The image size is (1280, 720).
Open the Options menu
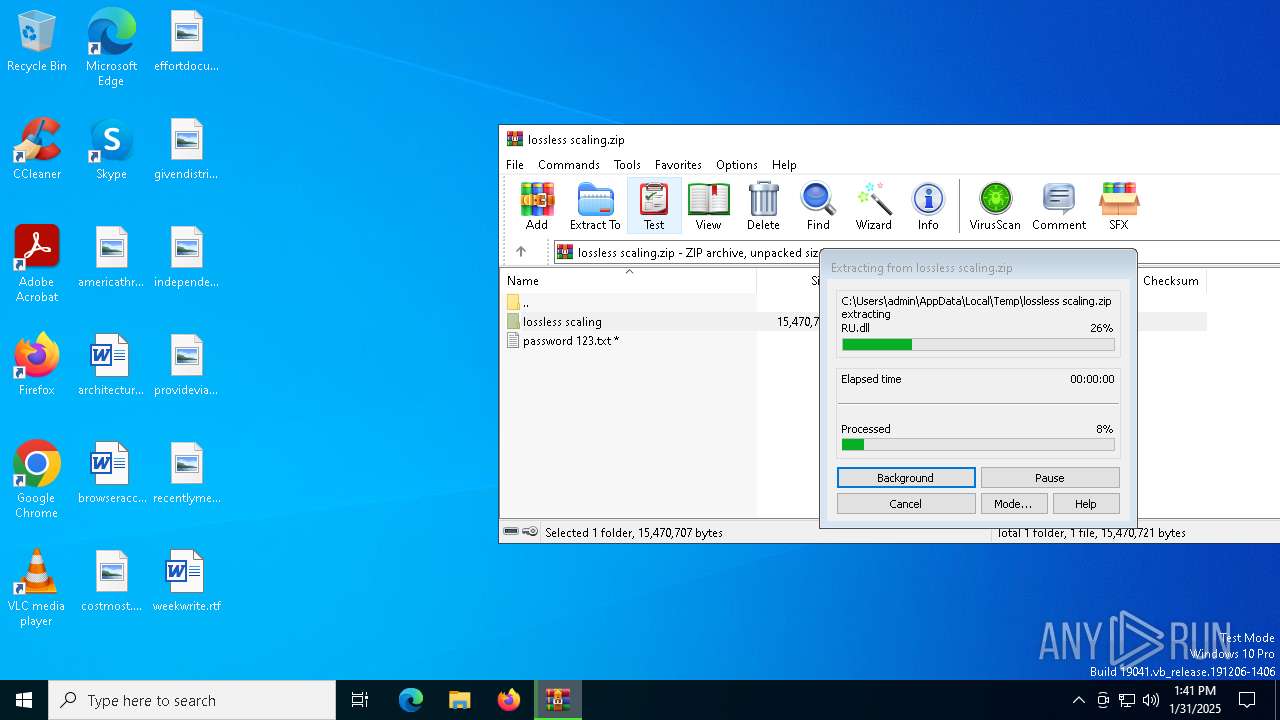tap(737, 165)
